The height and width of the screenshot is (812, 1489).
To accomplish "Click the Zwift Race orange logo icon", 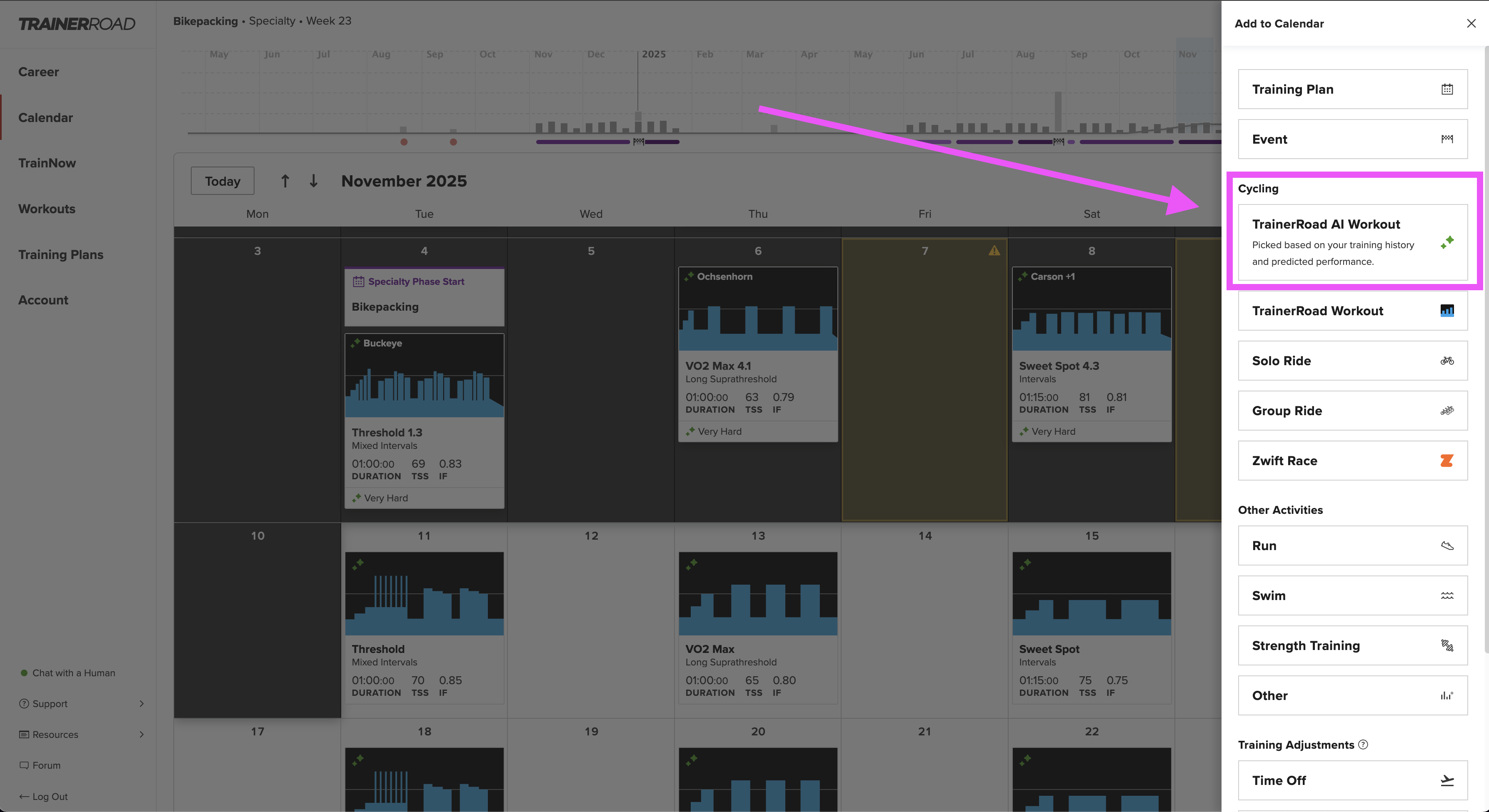I will 1447,461.
